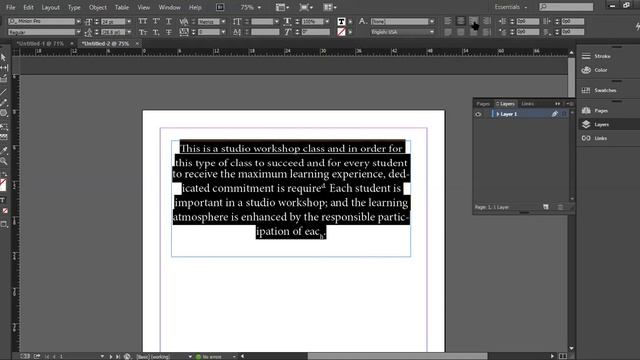
Task: Open the font style Regular dropdown
Action: (78, 32)
